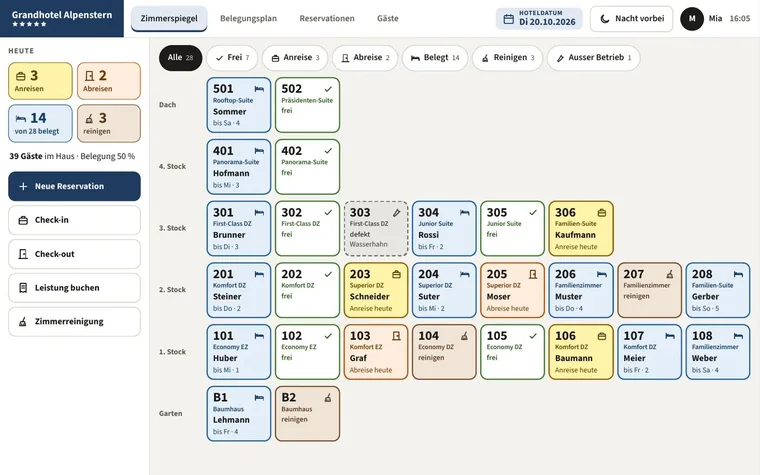Click the checkmark icon on room 402

pos(328,151)
